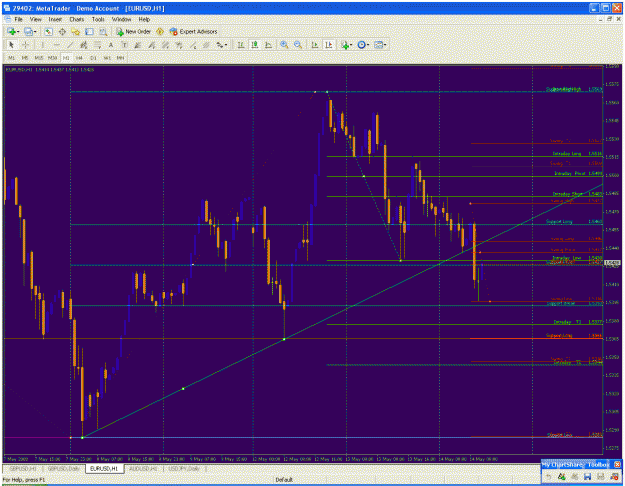This screenshot has height=486, width=625.
Task: Switch to line chart display
Action: [268, 45]
